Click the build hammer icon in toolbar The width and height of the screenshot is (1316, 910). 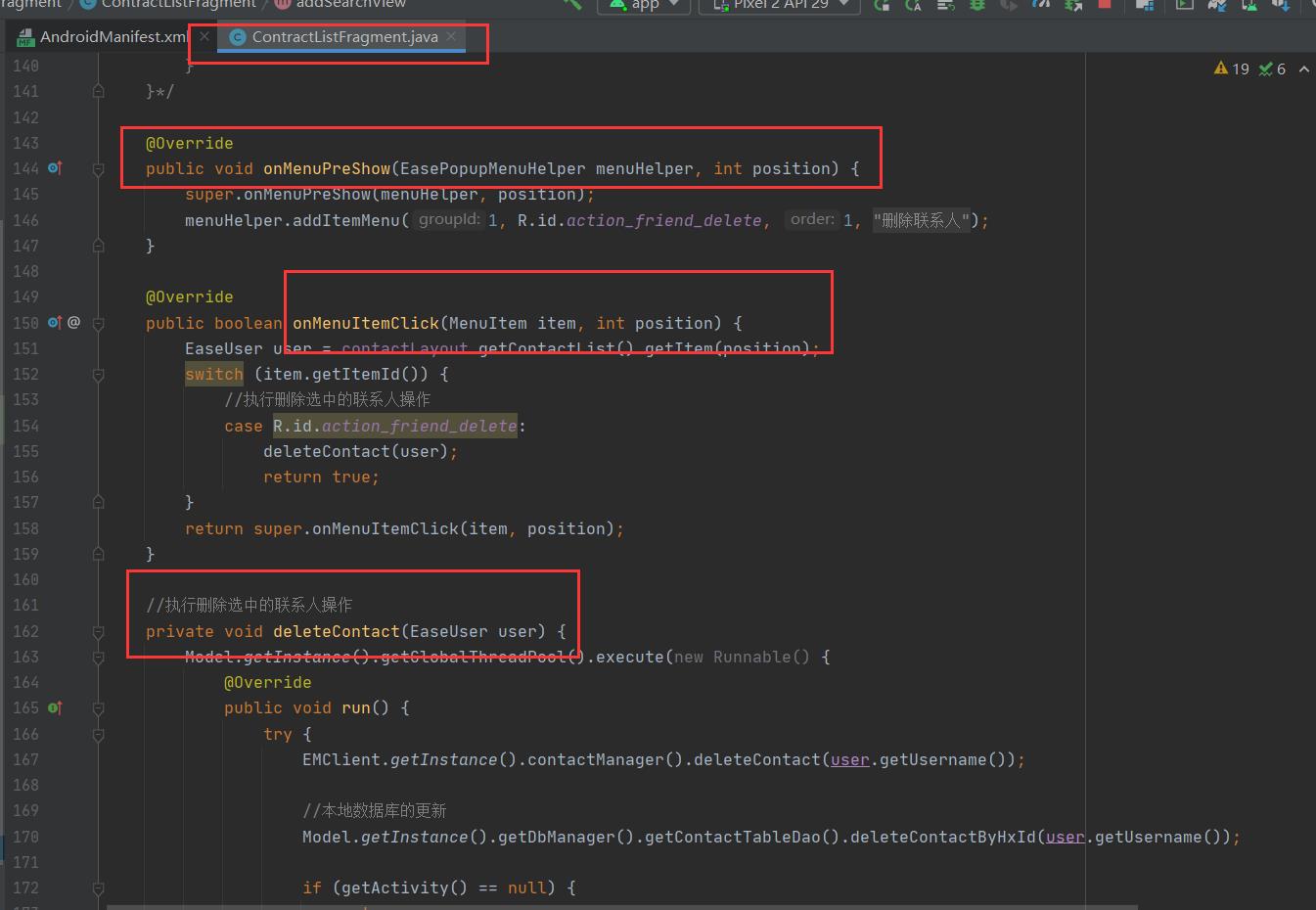click(572, 4)
